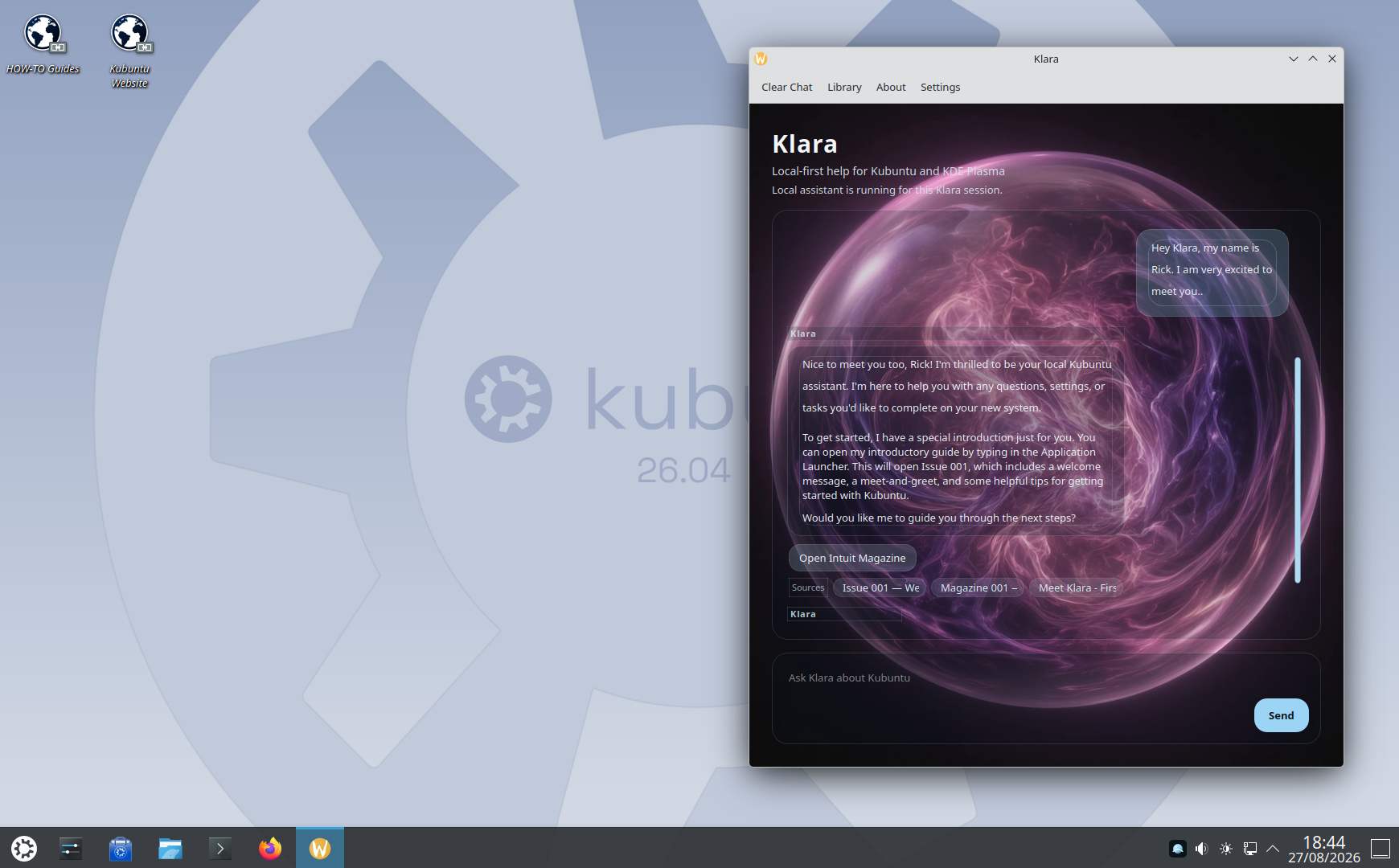Open the HOW-TO Guides desktop shortcut

43,44
